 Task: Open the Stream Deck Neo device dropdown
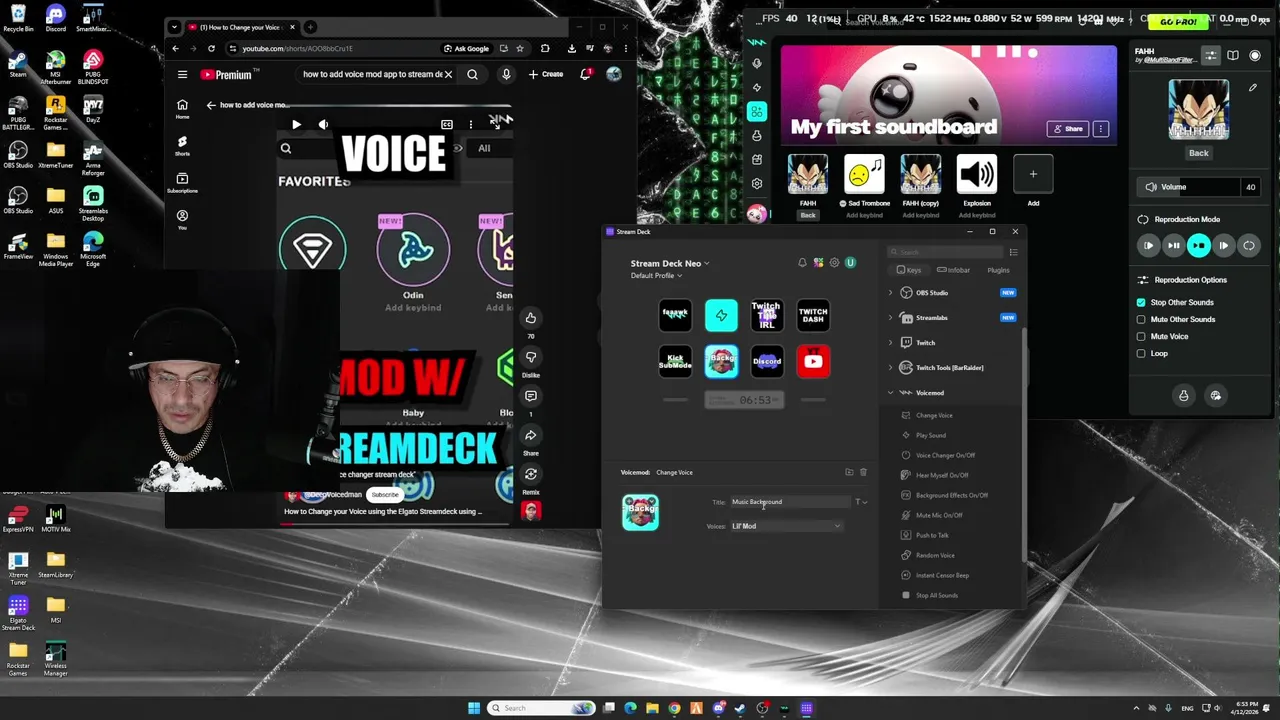[x=670, y=263]
